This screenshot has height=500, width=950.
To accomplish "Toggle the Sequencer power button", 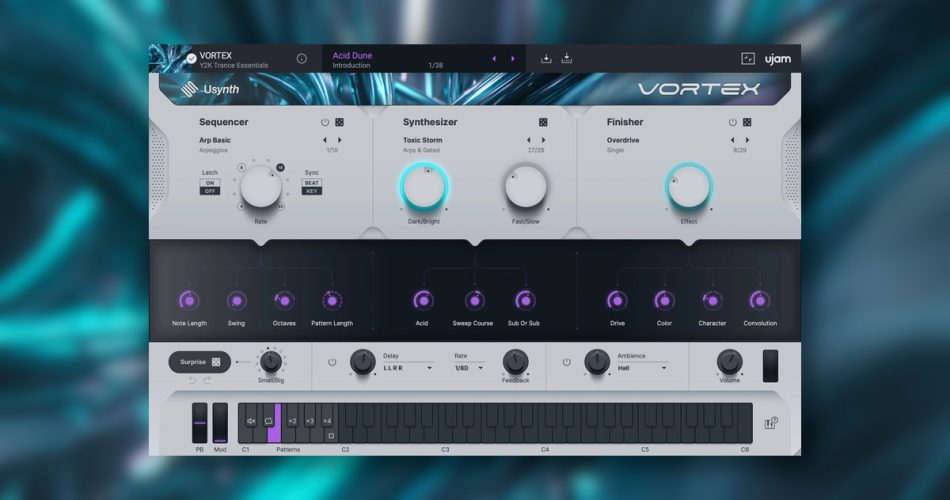I will pos(325,123).
